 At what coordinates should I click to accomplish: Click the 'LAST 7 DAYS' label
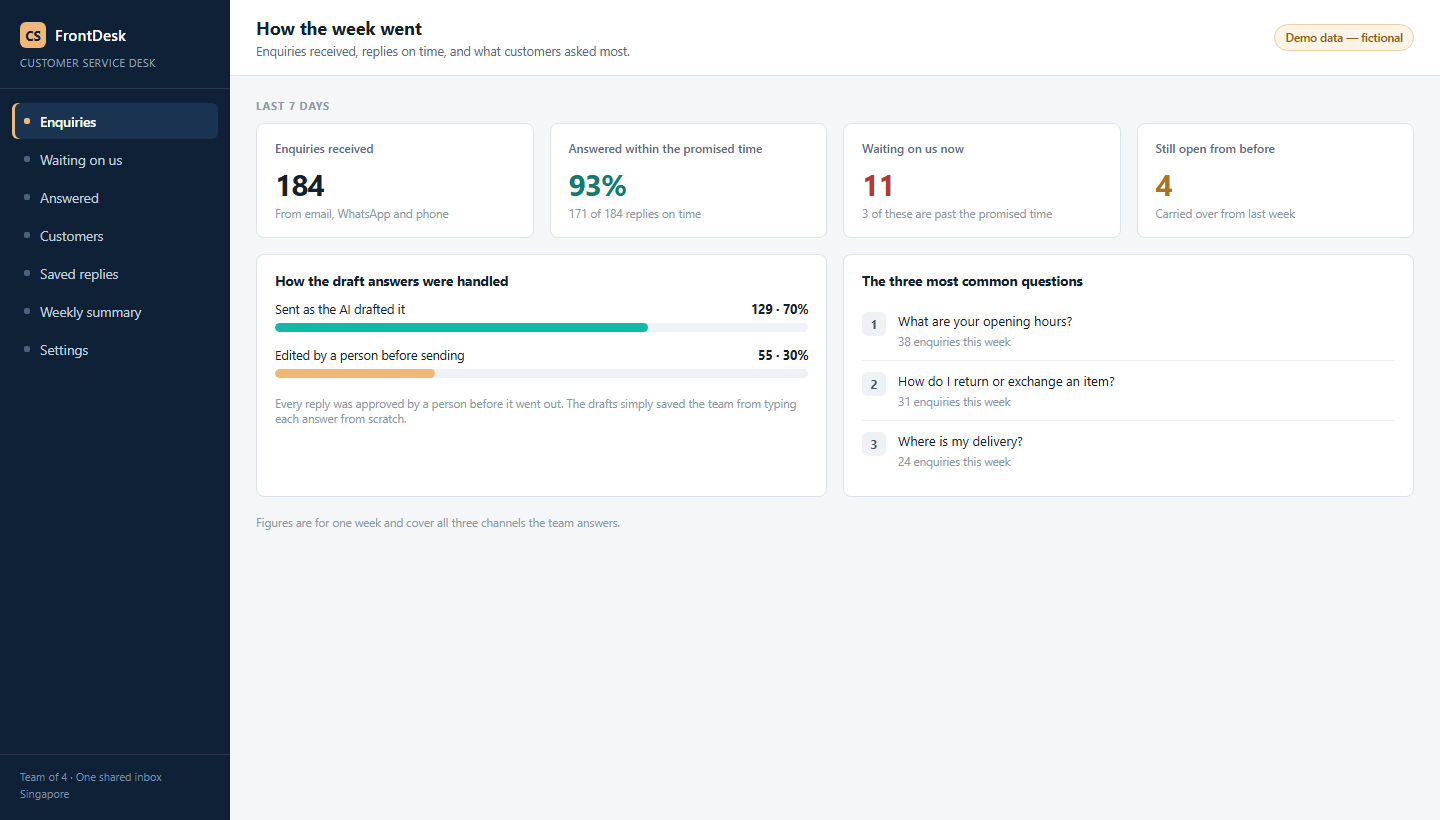coord(293,106)
